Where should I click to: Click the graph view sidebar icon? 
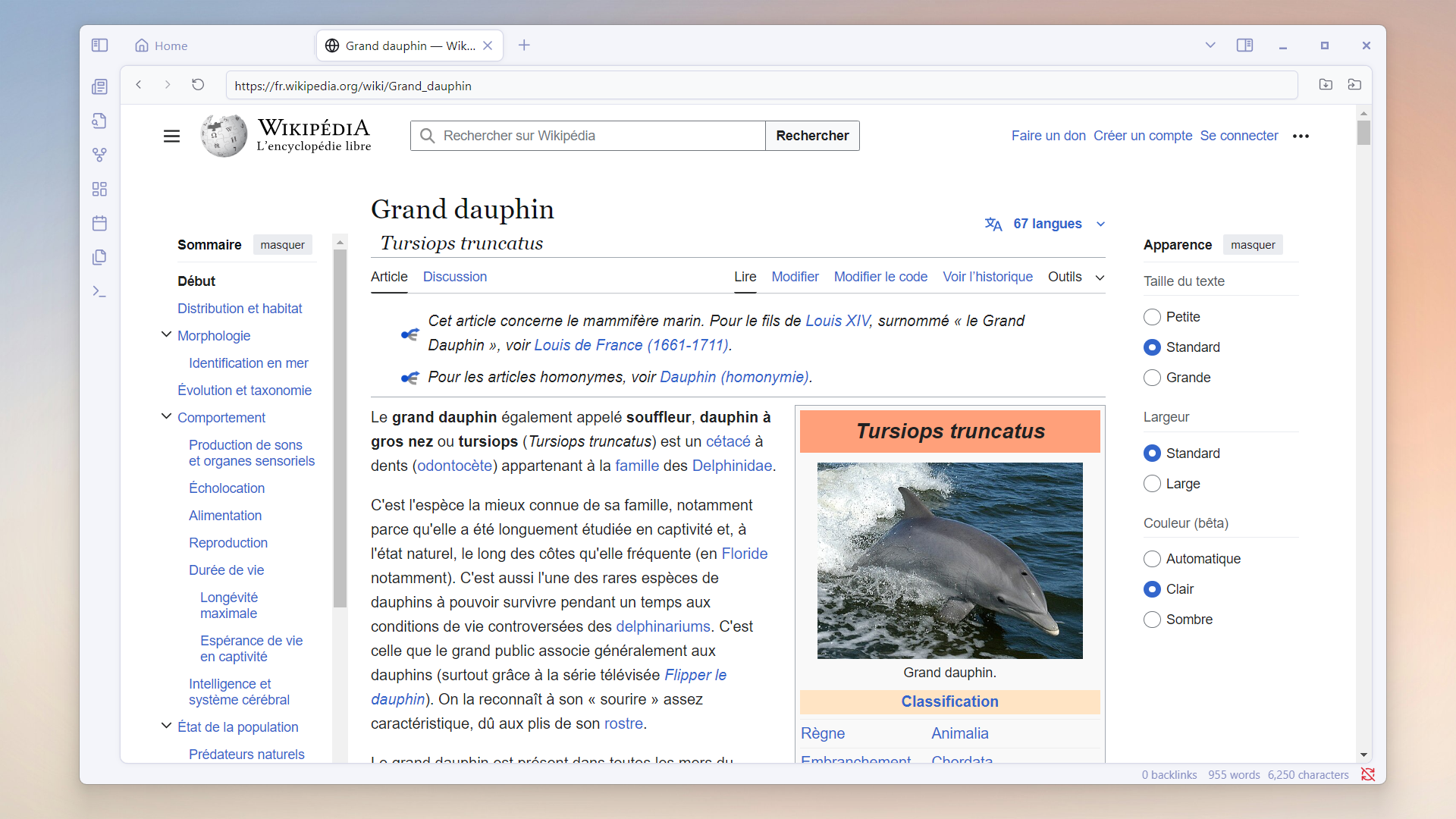[x=99, y=155]
